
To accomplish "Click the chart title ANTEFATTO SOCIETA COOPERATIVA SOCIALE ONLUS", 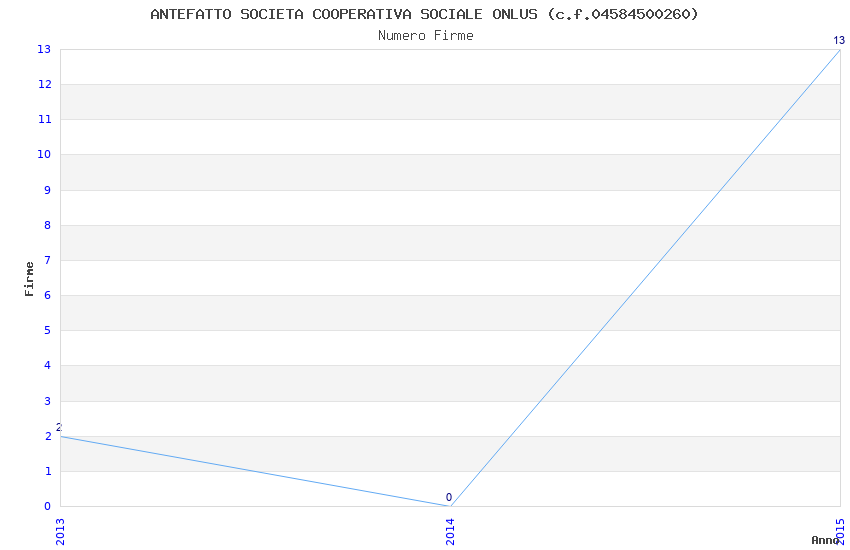I will pos(424,14).
